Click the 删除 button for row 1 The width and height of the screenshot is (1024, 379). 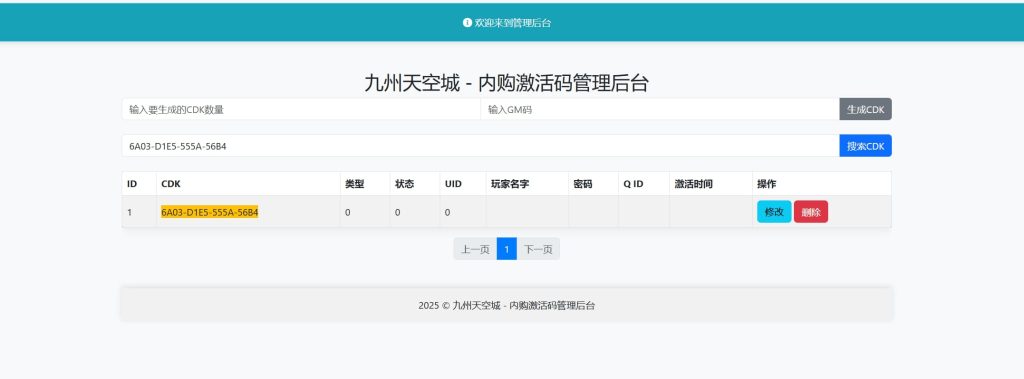pos(810,212)
